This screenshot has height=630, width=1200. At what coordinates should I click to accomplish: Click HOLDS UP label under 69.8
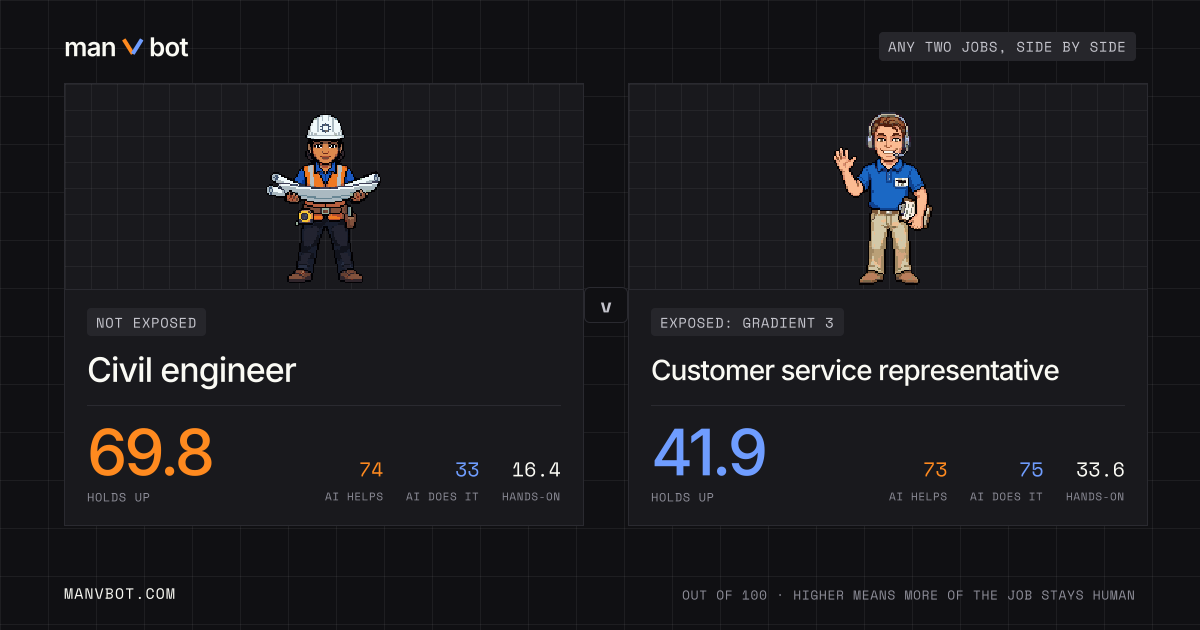click(119, 497)
